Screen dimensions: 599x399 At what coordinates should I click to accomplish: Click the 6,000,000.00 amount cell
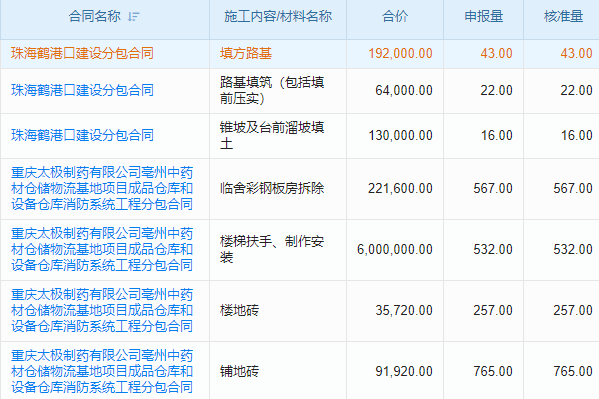point(395,249)
